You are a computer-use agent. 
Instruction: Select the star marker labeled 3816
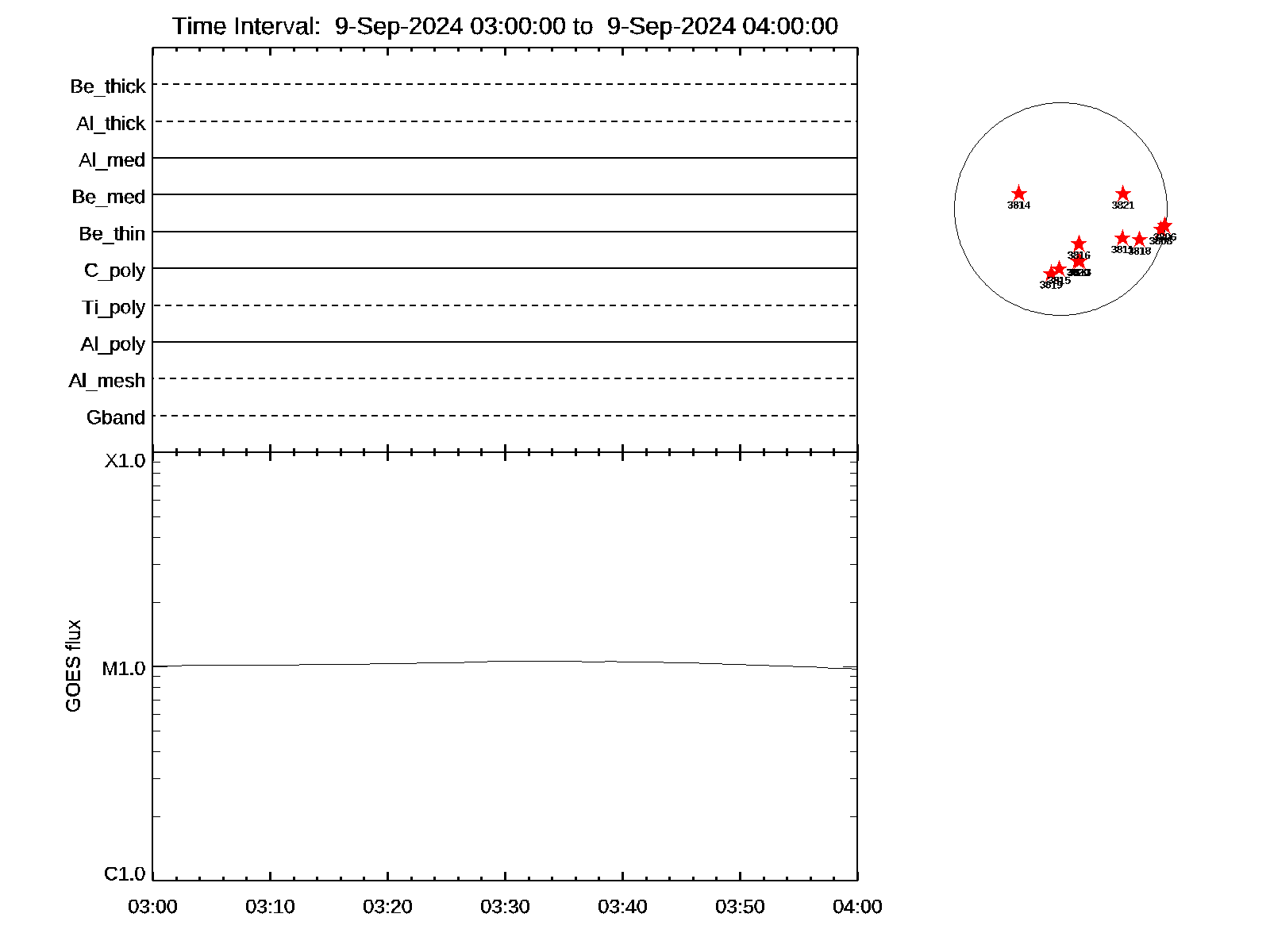point(1079,244)
